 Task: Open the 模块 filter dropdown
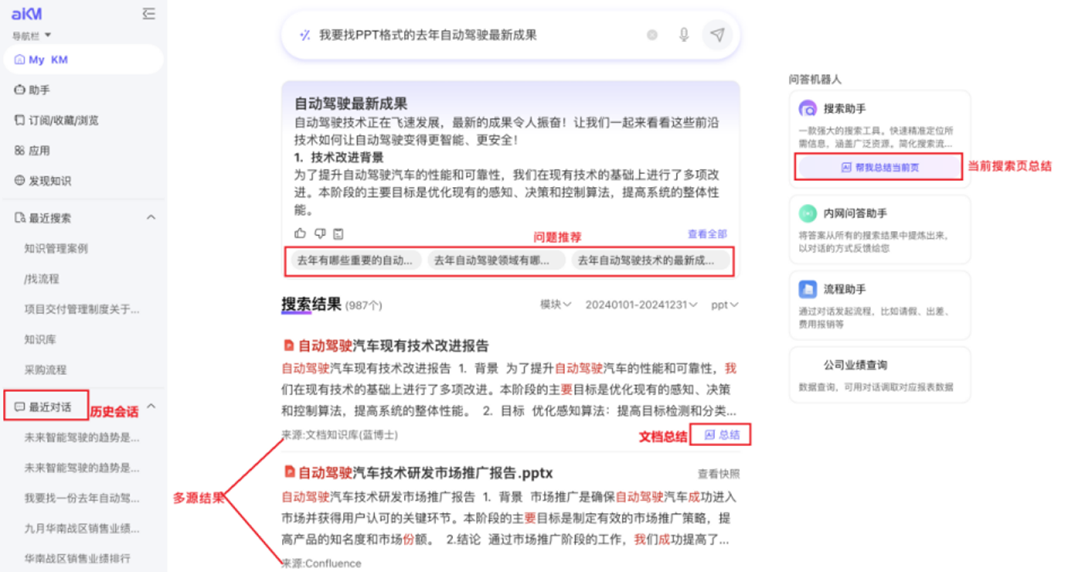pyautogui.click(x=555, y=305)
